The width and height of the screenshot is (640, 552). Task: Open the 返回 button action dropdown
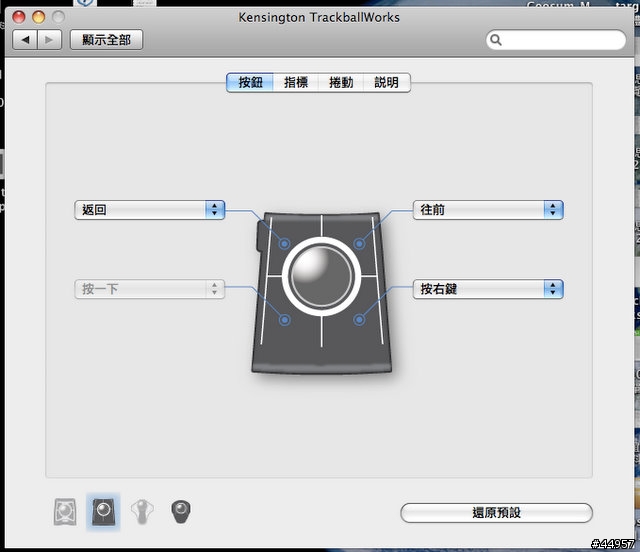click(149, 210)
